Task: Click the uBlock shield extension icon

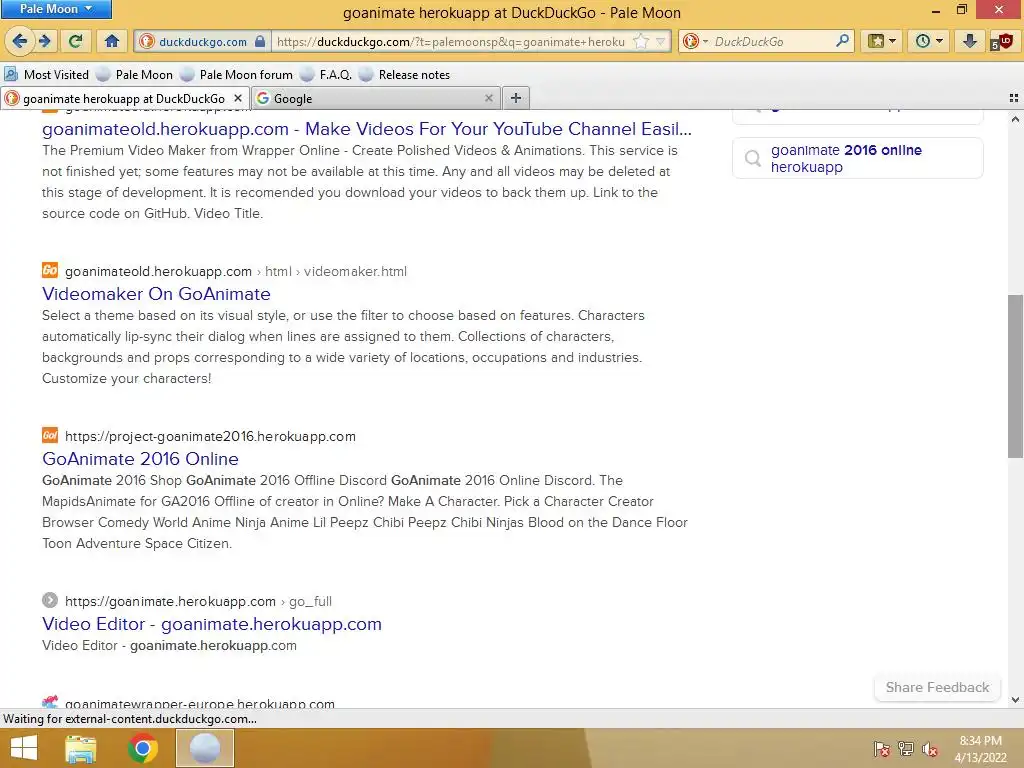Action: click(1002, 42)
